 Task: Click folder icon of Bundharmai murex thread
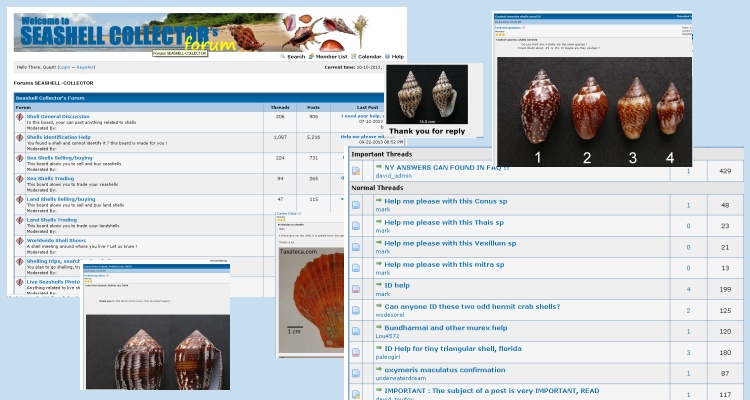point(356,331)
